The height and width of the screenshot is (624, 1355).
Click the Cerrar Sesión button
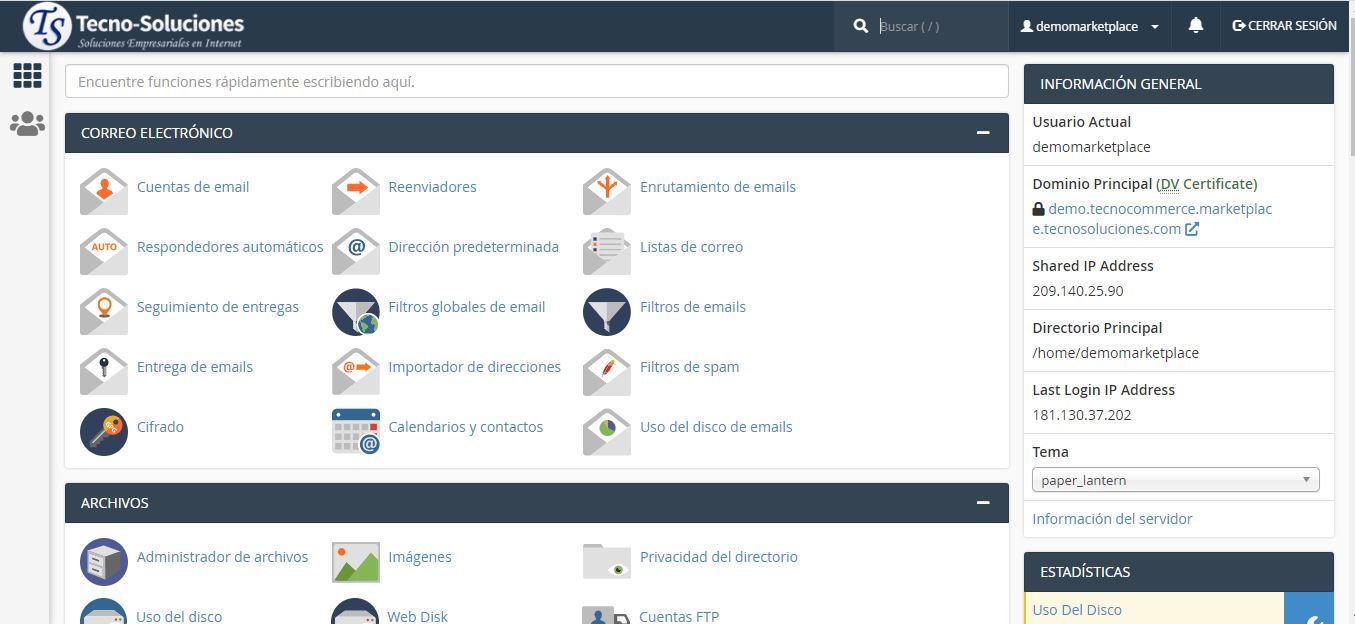point(1285,26)
